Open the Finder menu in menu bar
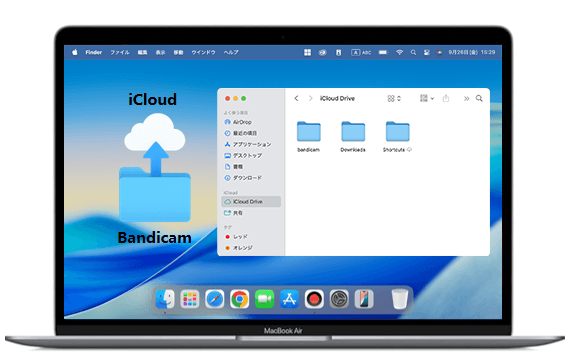570x360 pixels. 94,52
